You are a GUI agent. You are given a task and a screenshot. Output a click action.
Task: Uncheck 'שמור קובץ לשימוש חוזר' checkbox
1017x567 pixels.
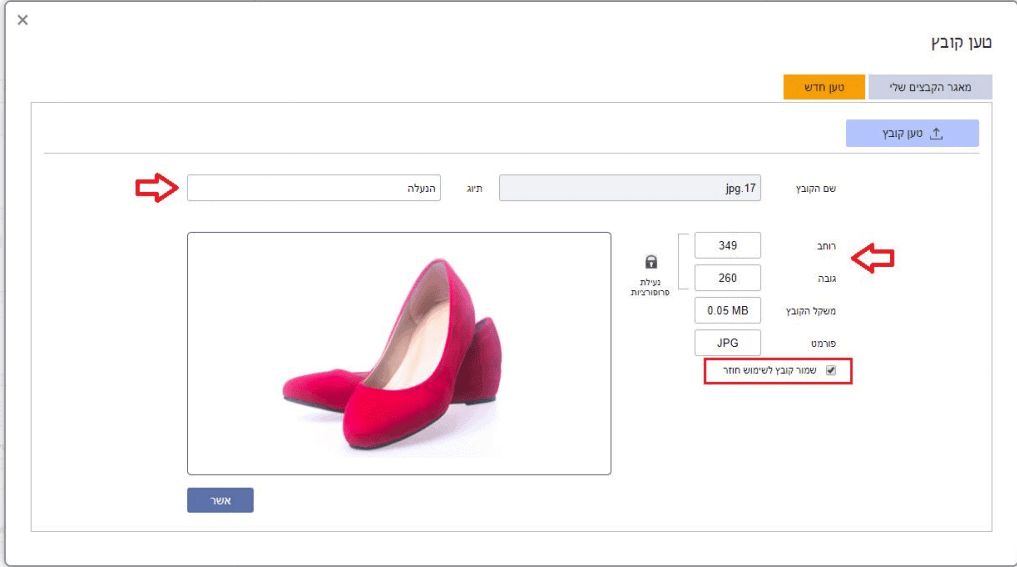pos(831,370)
